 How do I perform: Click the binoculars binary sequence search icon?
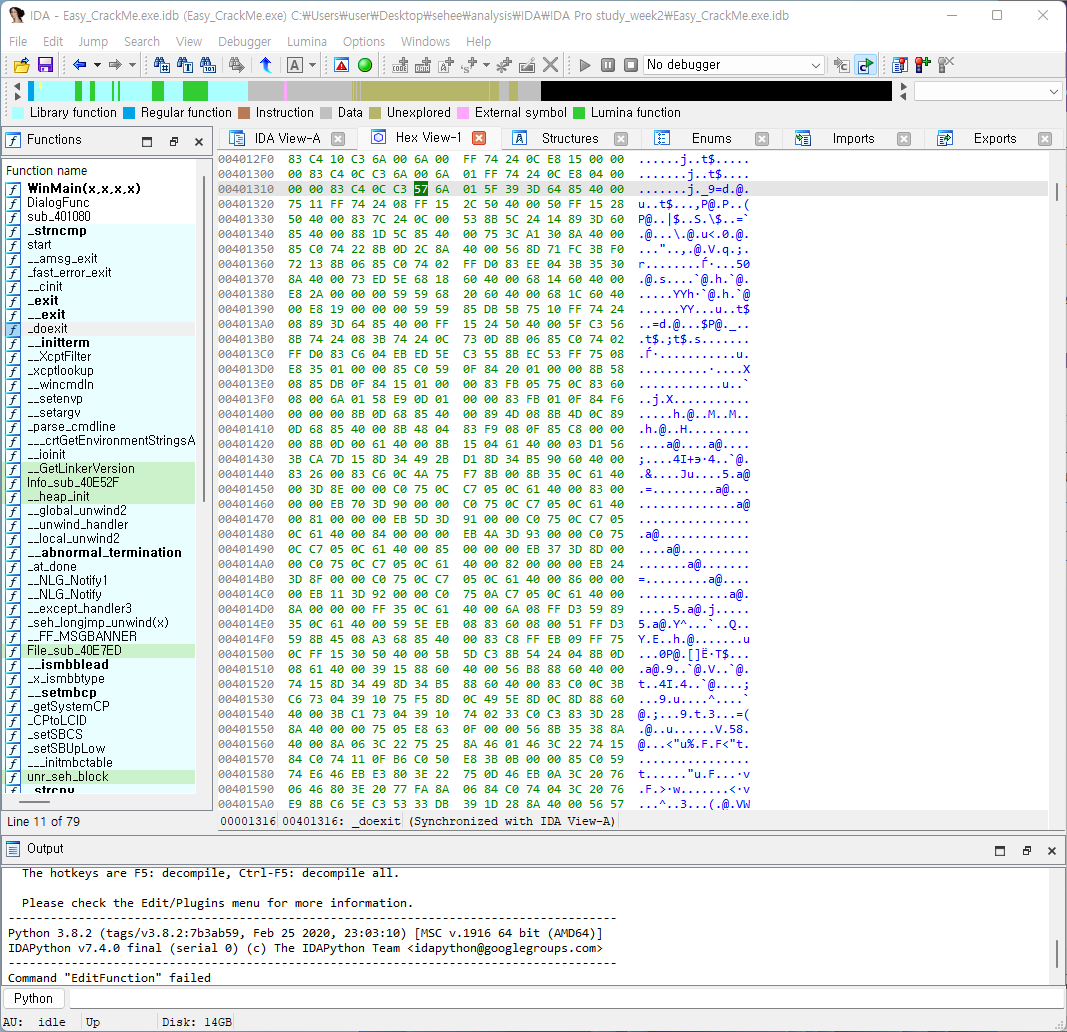coord(208,65)
